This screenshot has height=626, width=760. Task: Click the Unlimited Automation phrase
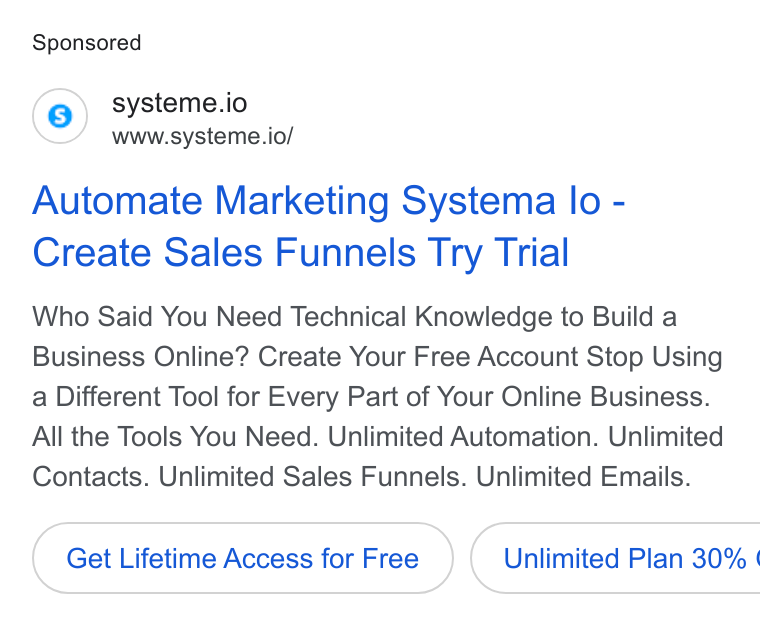(460, 437)
